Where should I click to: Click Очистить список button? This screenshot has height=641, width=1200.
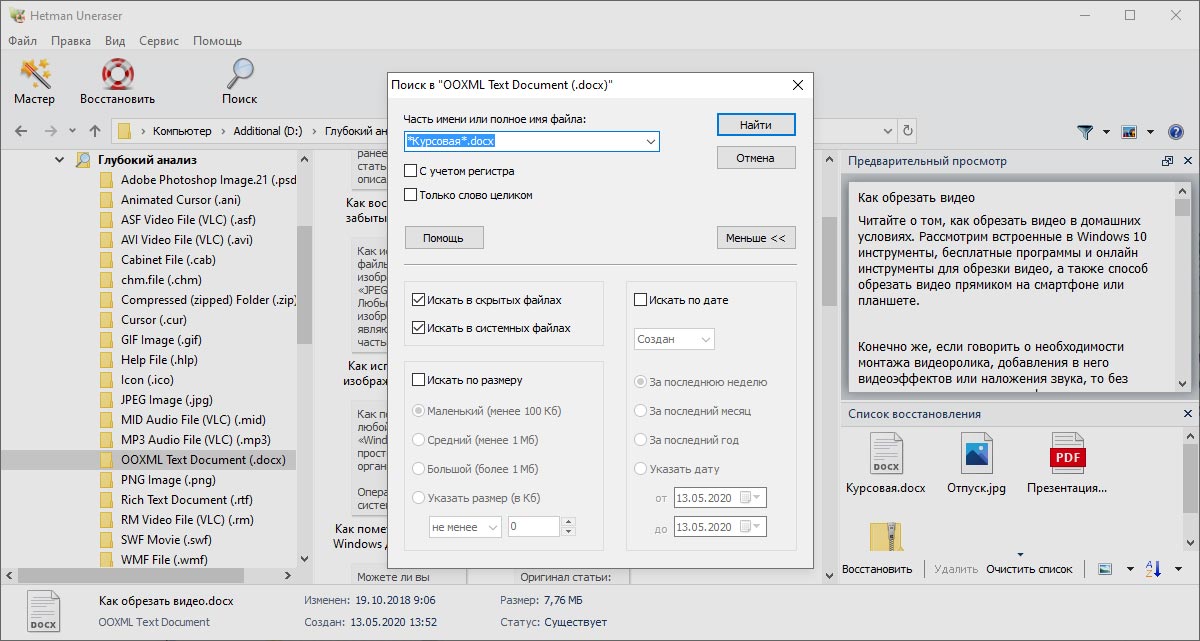tap(1029, 569)
